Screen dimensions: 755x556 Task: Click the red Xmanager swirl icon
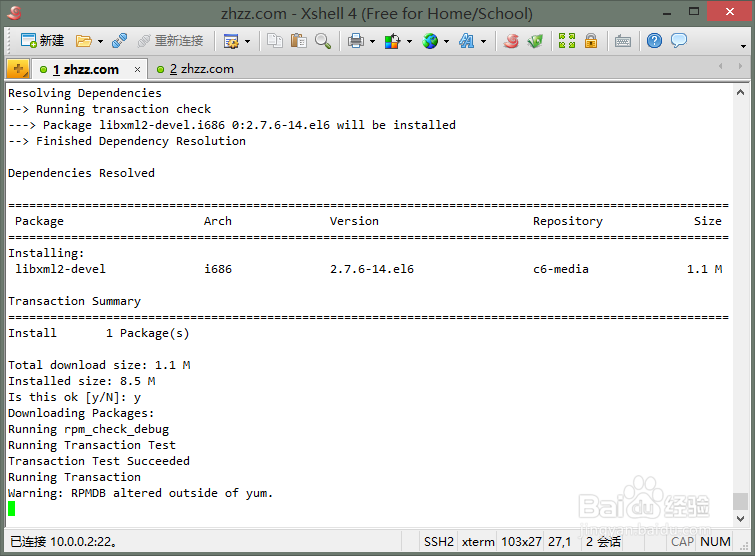click(511, 41)
